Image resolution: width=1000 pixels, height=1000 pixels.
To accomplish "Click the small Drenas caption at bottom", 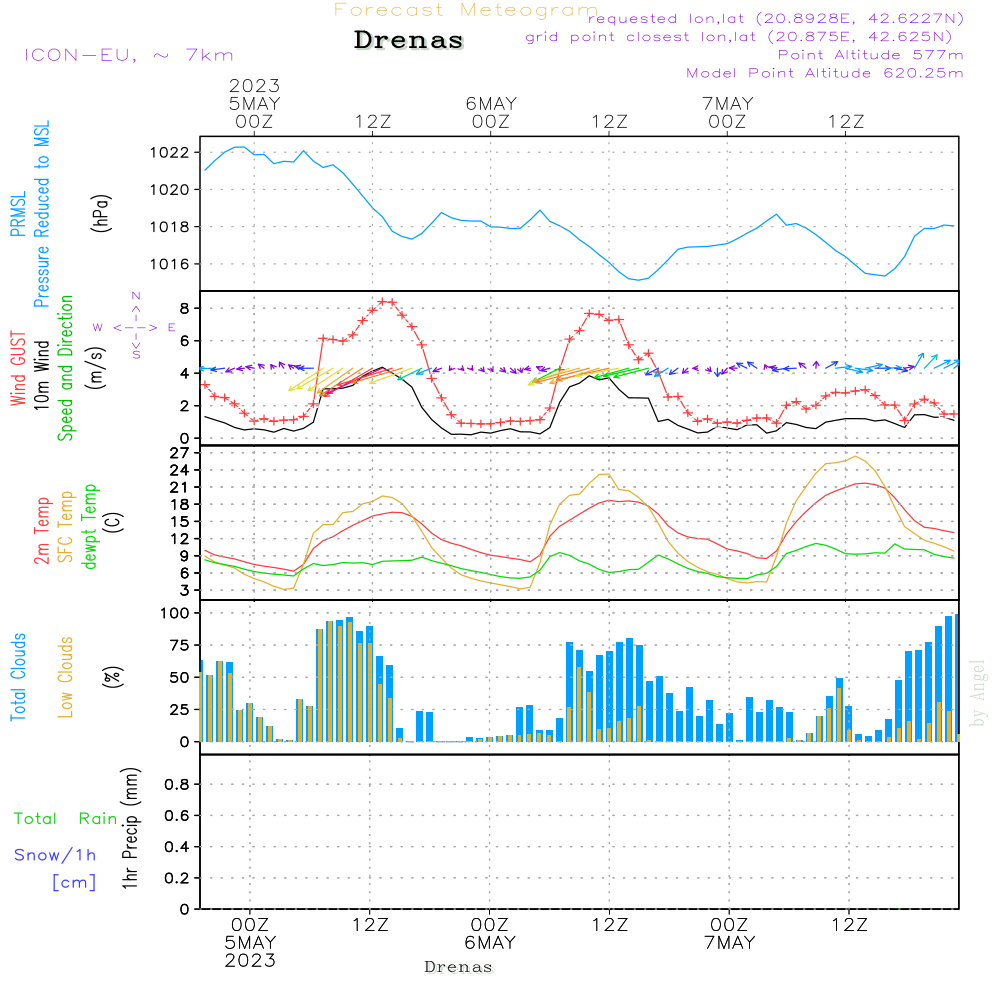I will click(459, 967).
